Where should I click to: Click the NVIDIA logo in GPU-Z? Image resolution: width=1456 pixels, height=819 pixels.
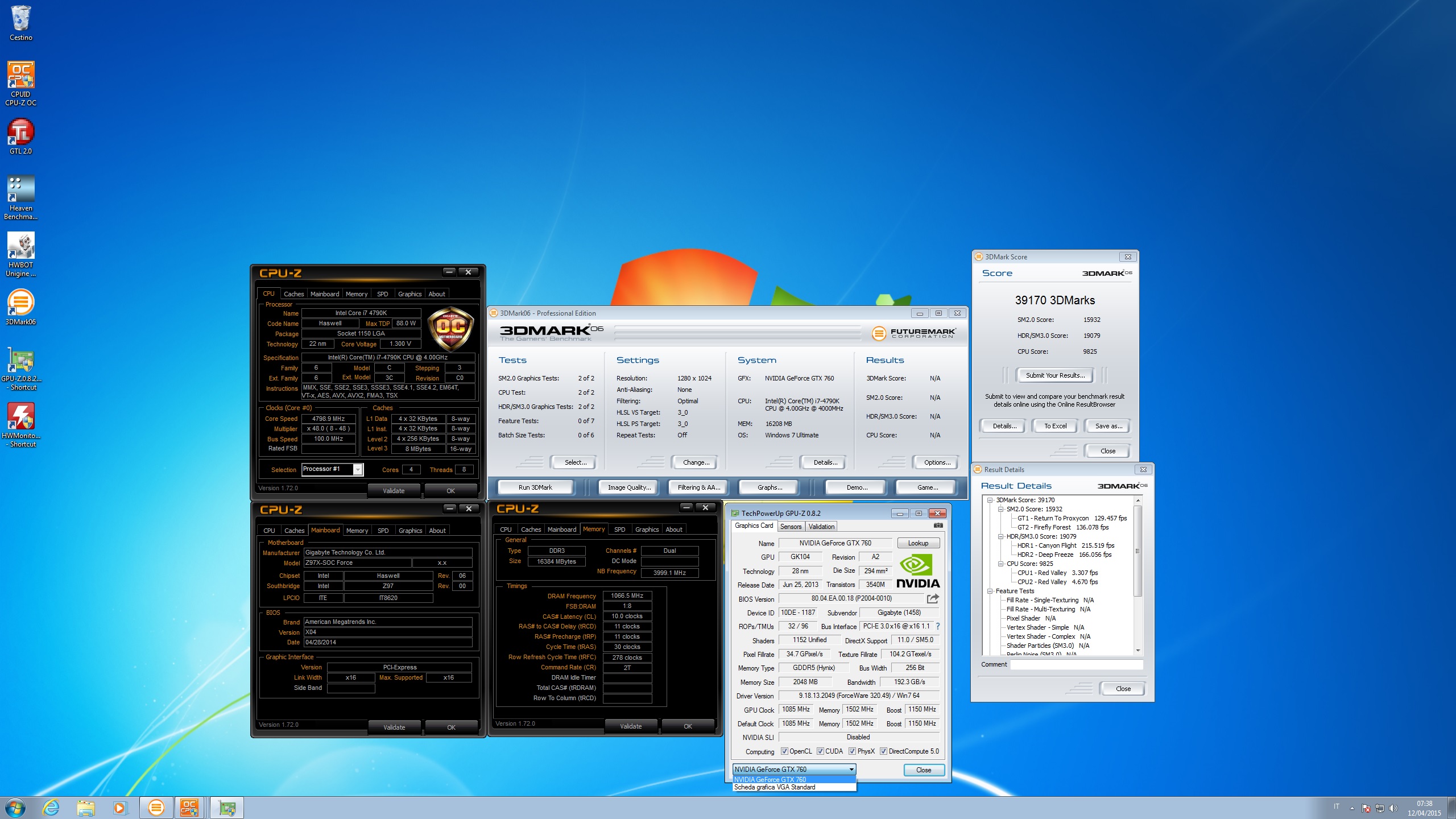pyautogui.click(x=917, y=571)
